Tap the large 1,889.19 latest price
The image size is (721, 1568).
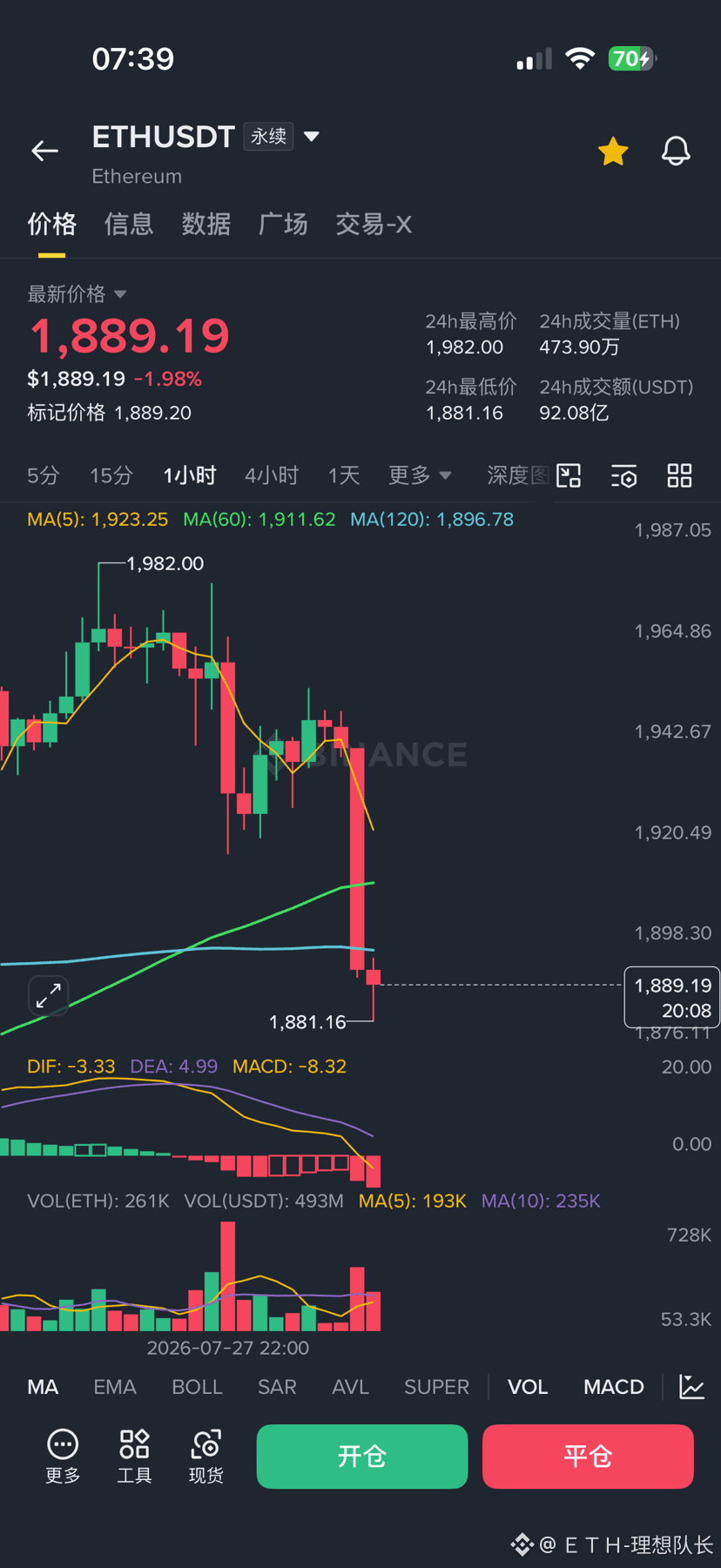point(130,336)
